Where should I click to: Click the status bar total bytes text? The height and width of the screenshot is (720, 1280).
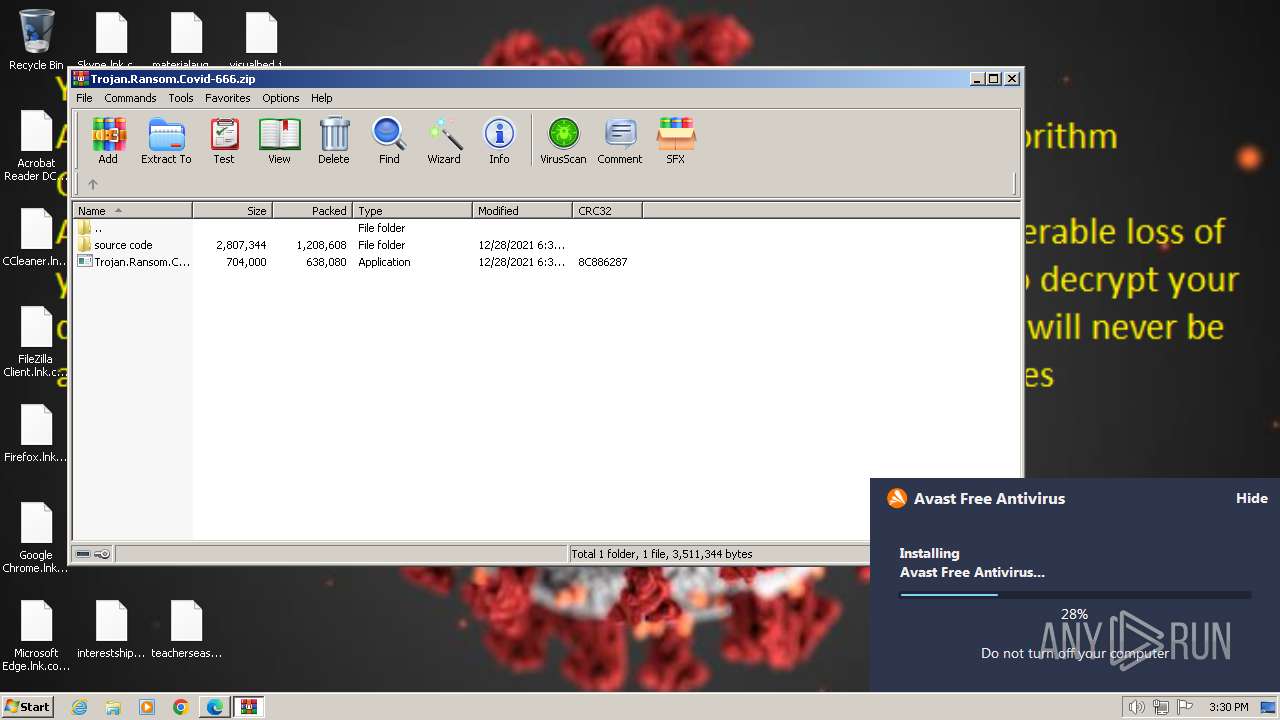click(x=661, y=554)
